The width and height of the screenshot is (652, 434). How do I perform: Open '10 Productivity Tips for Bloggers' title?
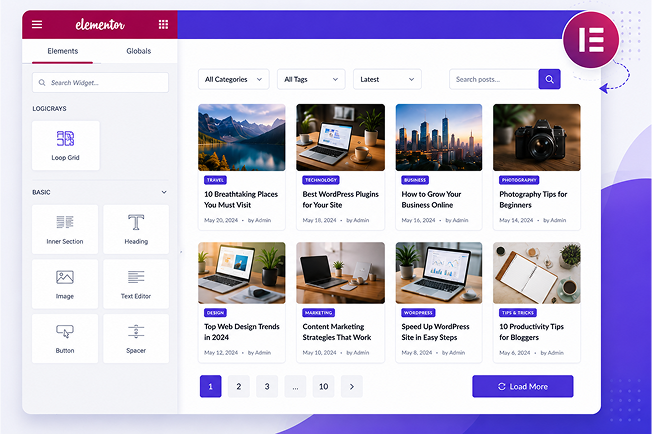point(531,332)
